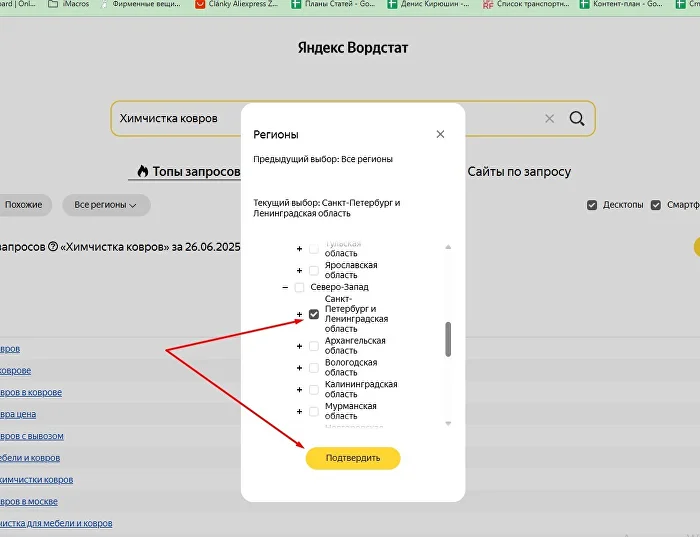Close the Регионы dialog
Screen dimensions: 700x537
[440, 134]
